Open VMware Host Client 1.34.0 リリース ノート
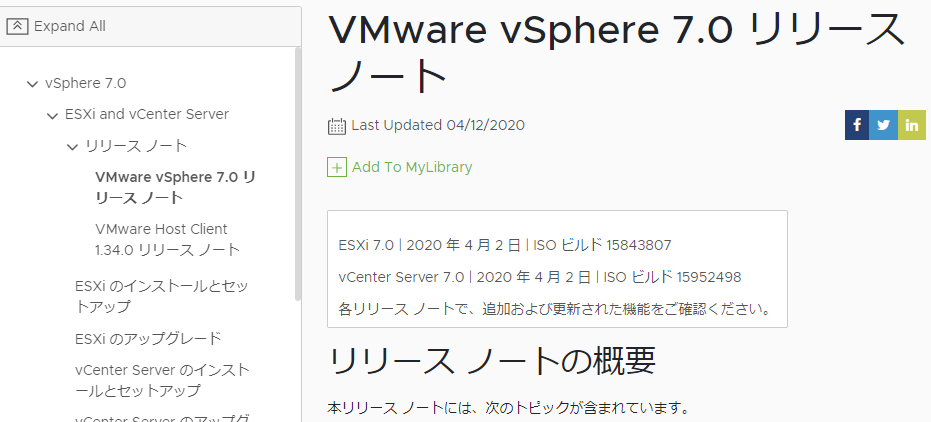Image resolution: width=931 pixels, height=422 pixels. click(x=167, y=239)
